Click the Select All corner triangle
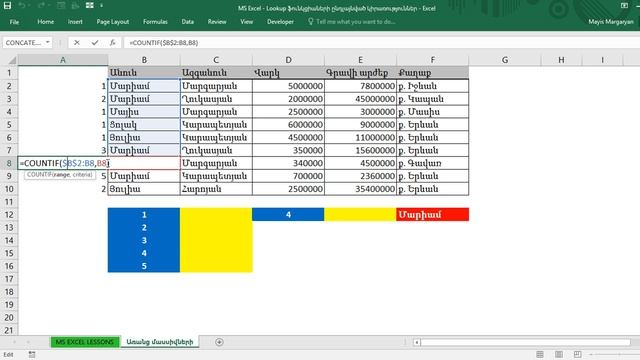The width and height of the screenshot is (640, 360). [x=12, y=60]
